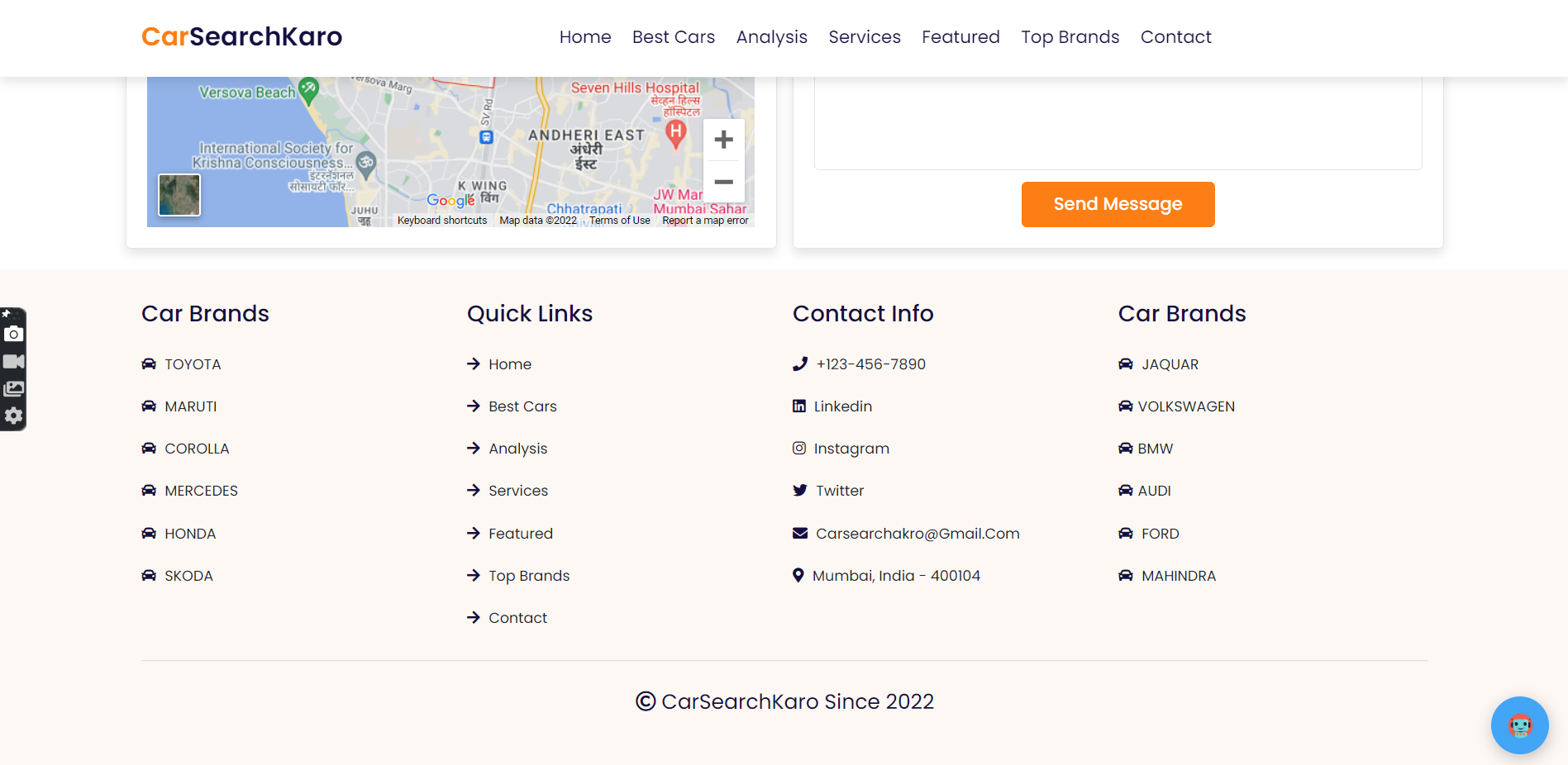Zoom in on the map
Image resolution: width=1568 pixels, height=765 pixels.
(723, 140)
